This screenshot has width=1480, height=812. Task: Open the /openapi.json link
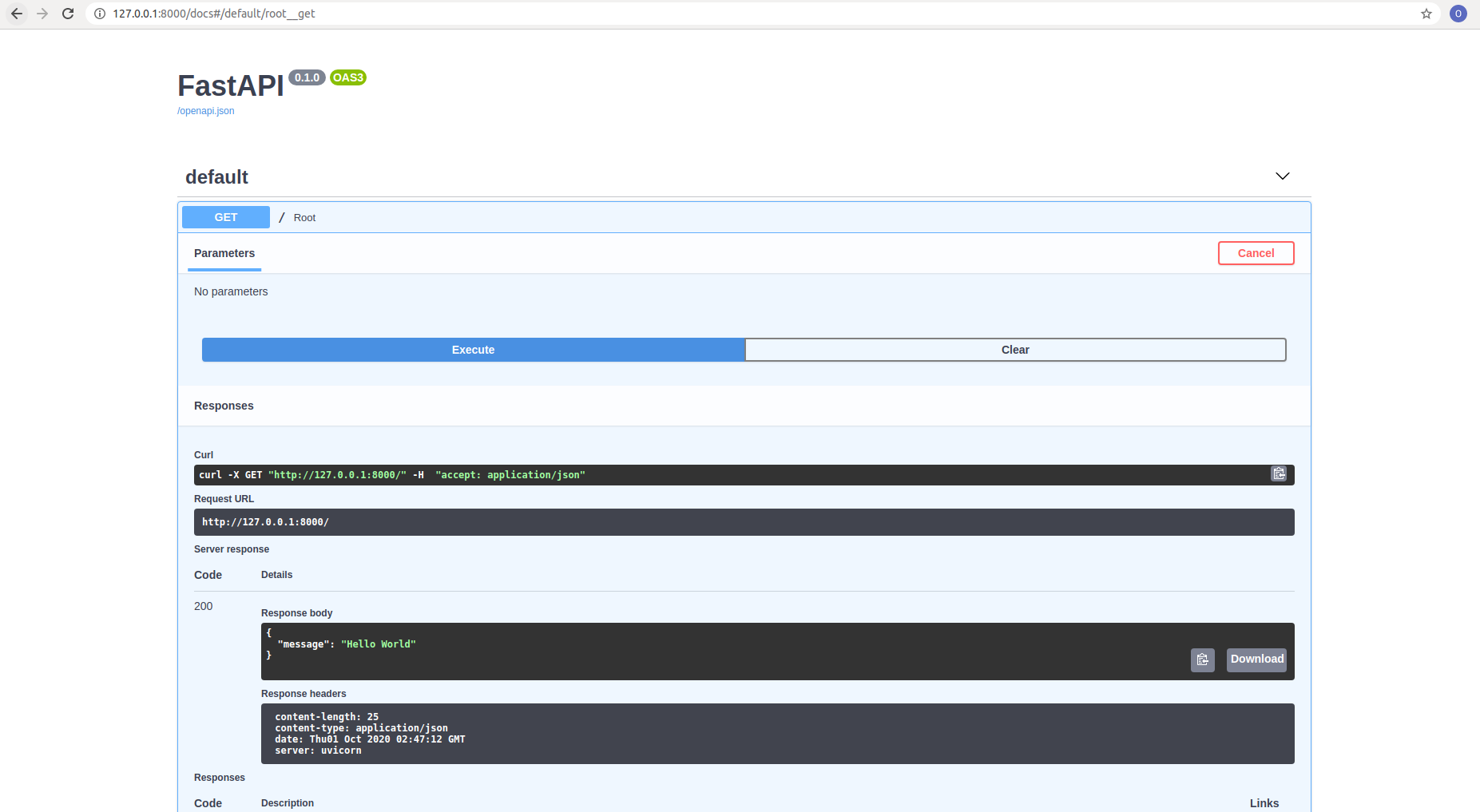206,111
